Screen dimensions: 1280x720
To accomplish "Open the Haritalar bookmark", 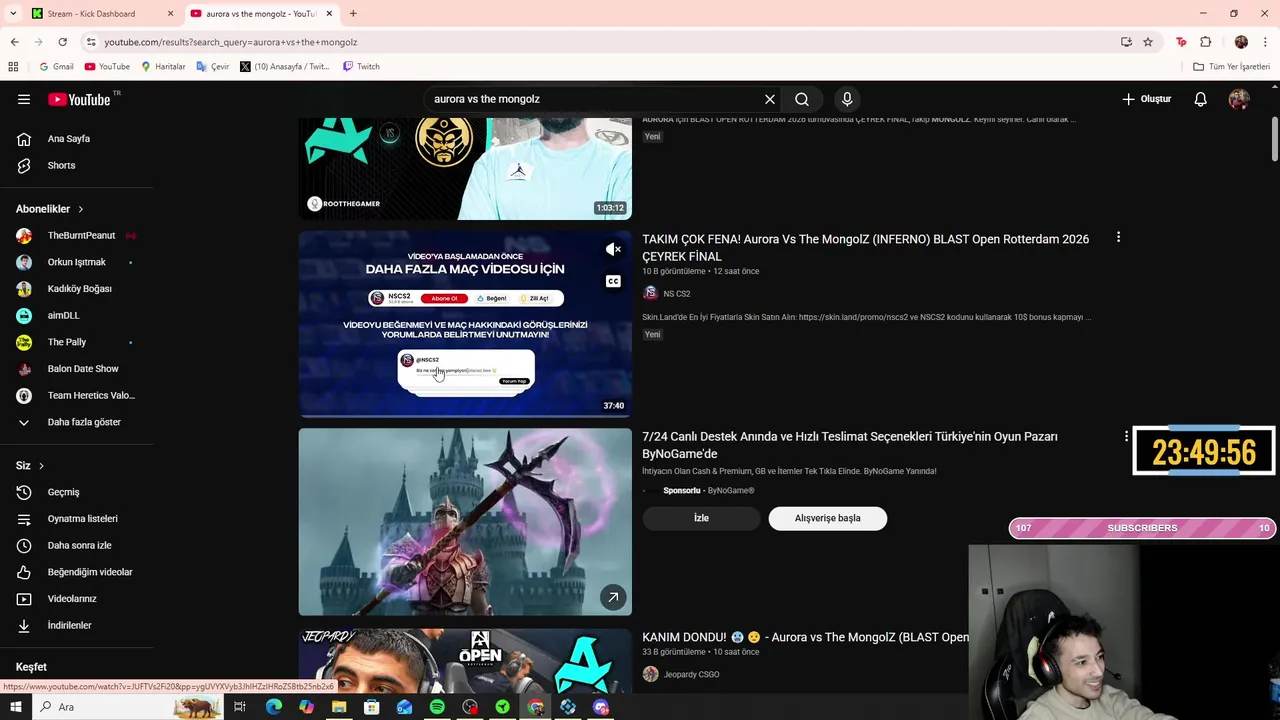I will click(x=163, y=67).
